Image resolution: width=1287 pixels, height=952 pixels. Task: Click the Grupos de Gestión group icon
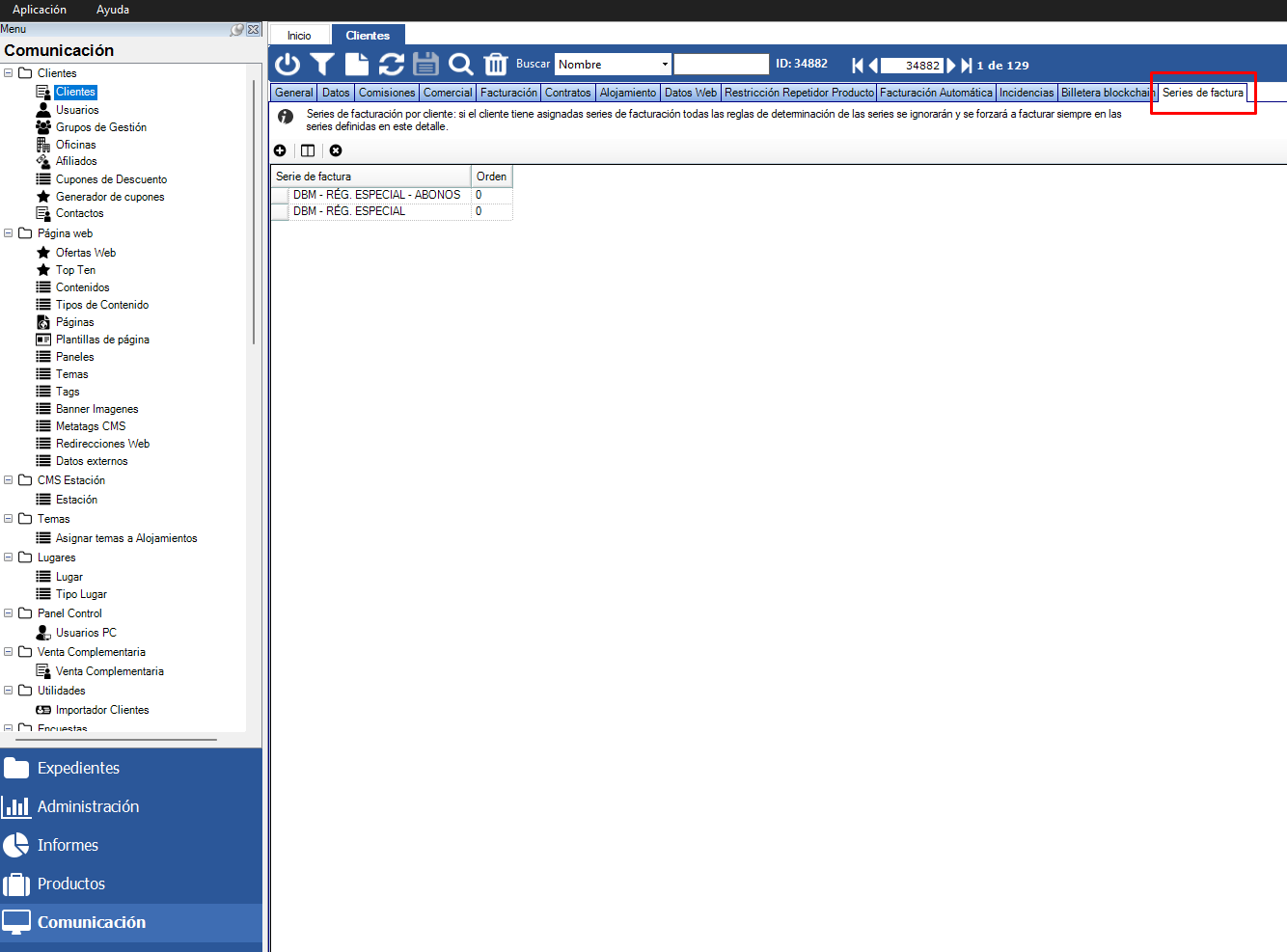43,127
